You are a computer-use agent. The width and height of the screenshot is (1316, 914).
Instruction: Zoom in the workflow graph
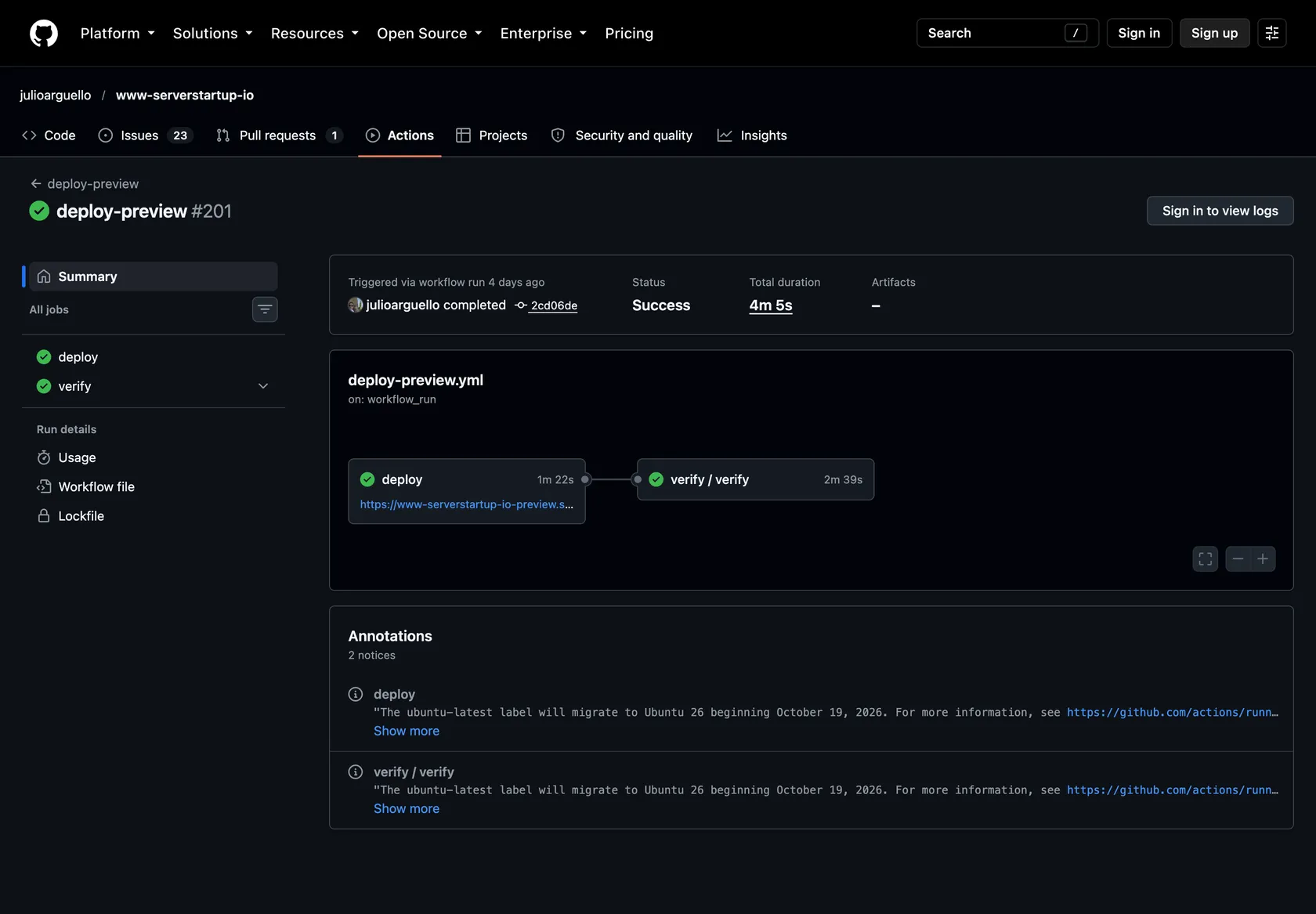point(1263,558)
